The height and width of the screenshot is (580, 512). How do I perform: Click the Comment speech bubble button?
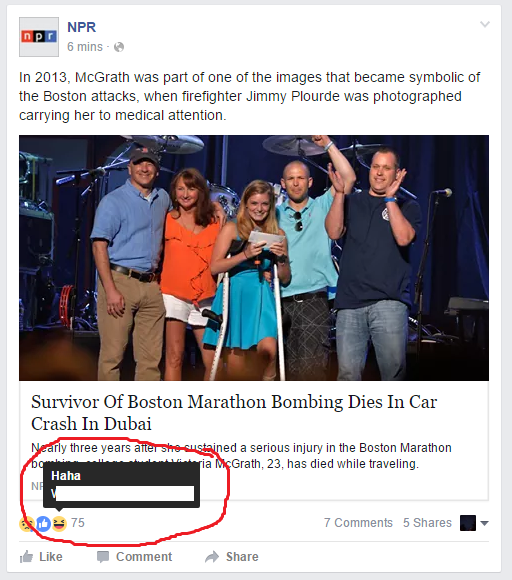coord(134,556)
